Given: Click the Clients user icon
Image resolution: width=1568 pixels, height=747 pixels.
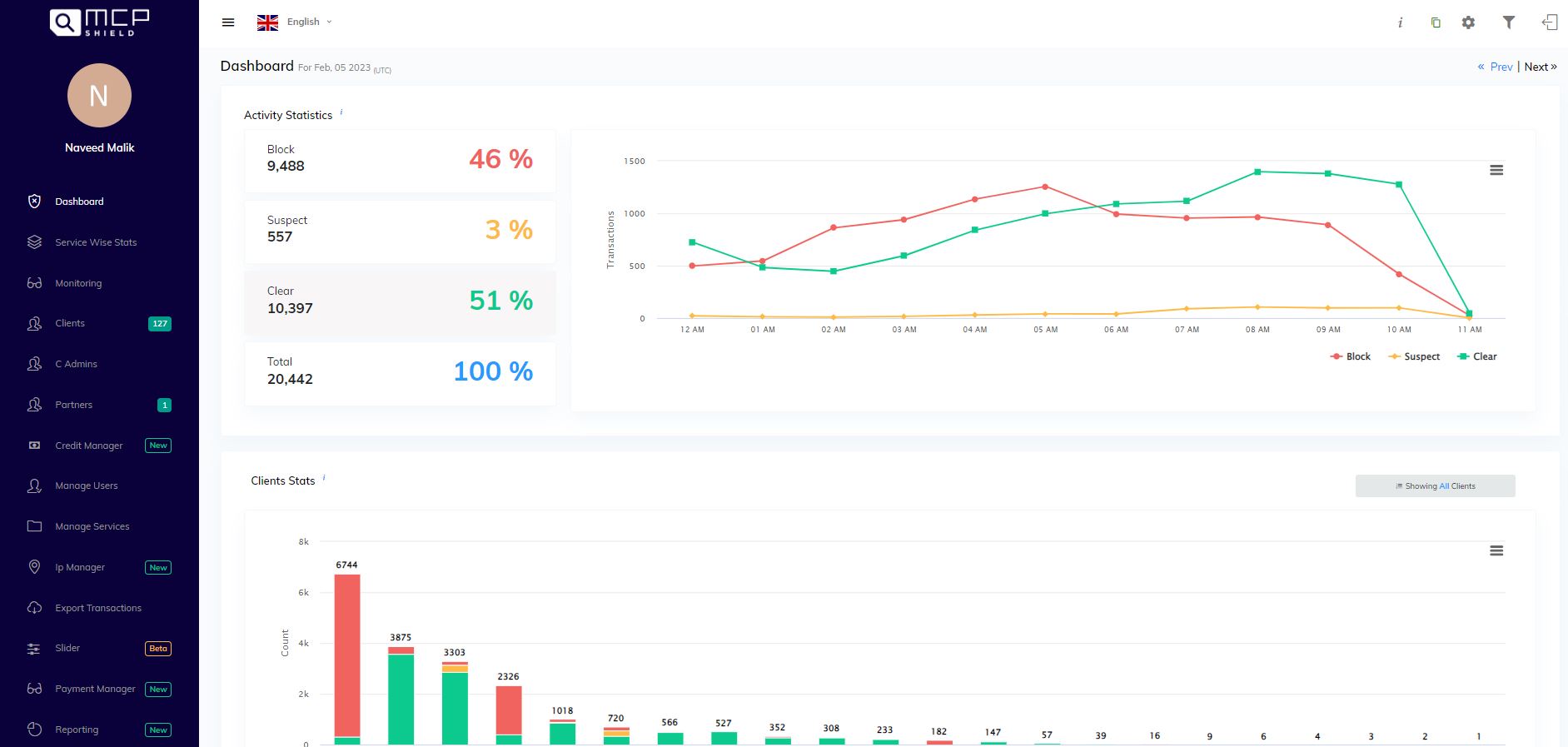Looking at the screenshot, I should [x=34, y=323].
